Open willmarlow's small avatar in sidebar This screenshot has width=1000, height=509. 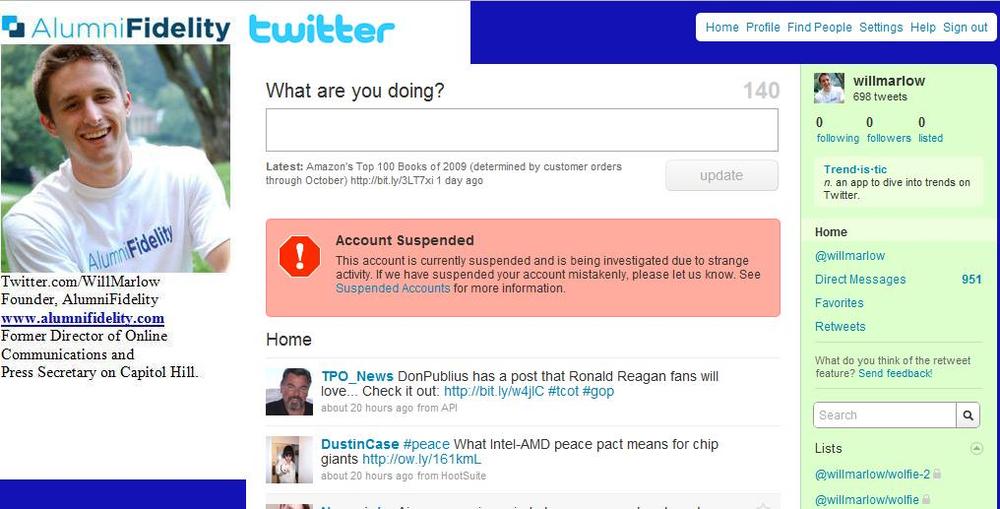tap(829, 88)
